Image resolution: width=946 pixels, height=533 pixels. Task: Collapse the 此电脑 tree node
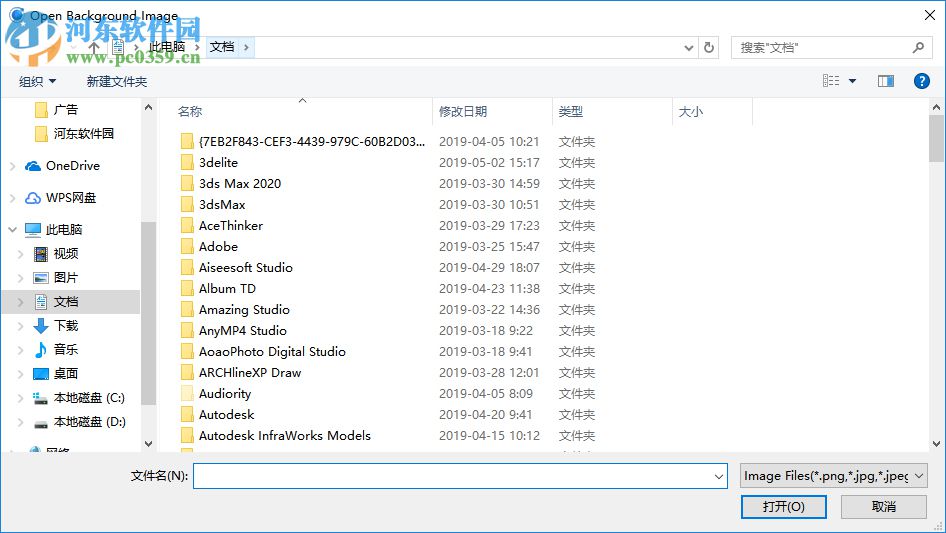point(13,229)
